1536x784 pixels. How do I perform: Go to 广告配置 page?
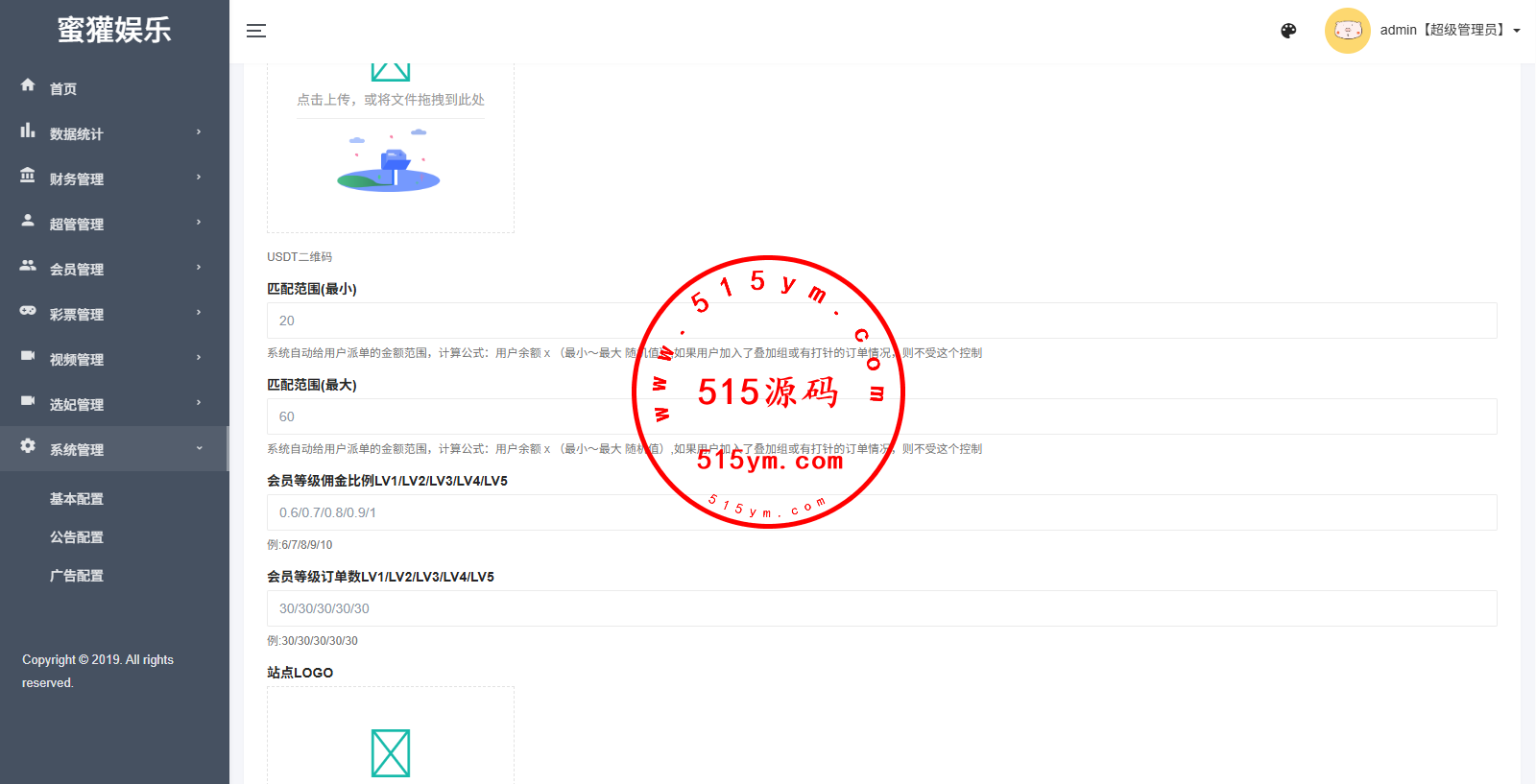[77, 576]
